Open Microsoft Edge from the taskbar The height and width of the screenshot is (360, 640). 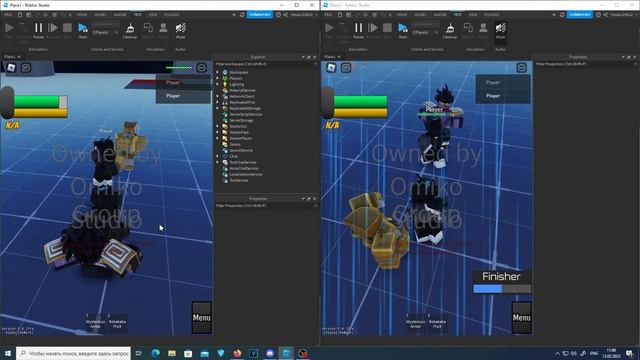pyautogui.click(x=156, y=353)
